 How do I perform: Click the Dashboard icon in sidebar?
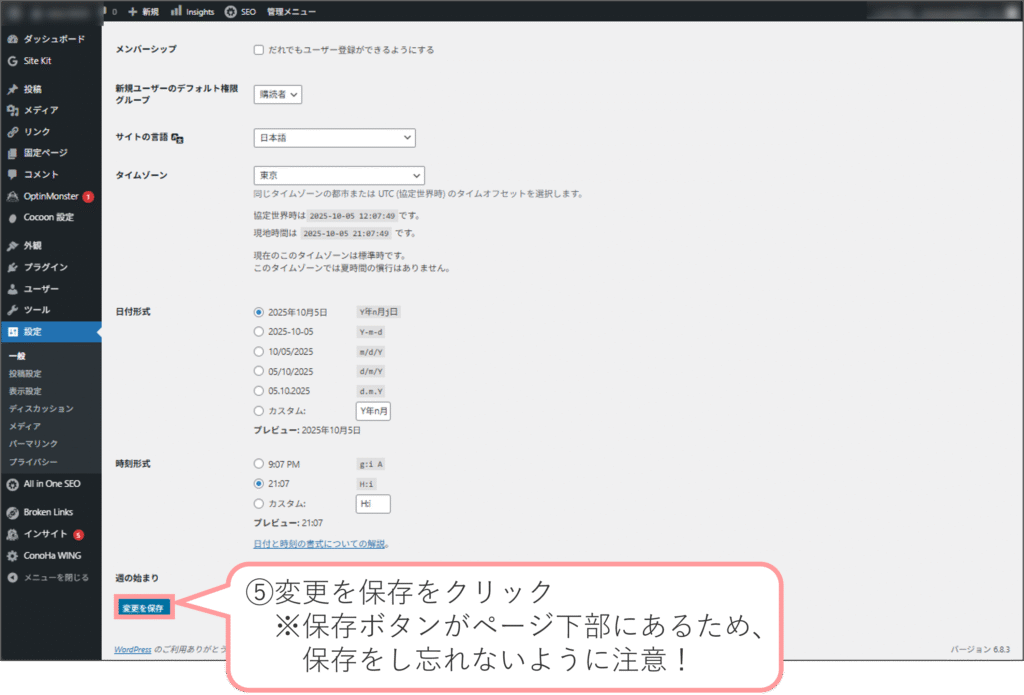(x=12, y=39)
